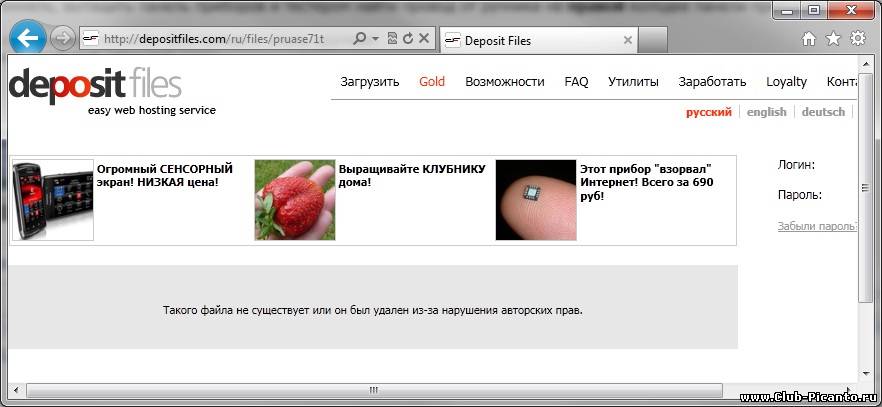Image resolution: width=882 pixels, height=407 pixels.
Task: Click the vertical scrollbar thumb
Action: [x=865, y=188]
